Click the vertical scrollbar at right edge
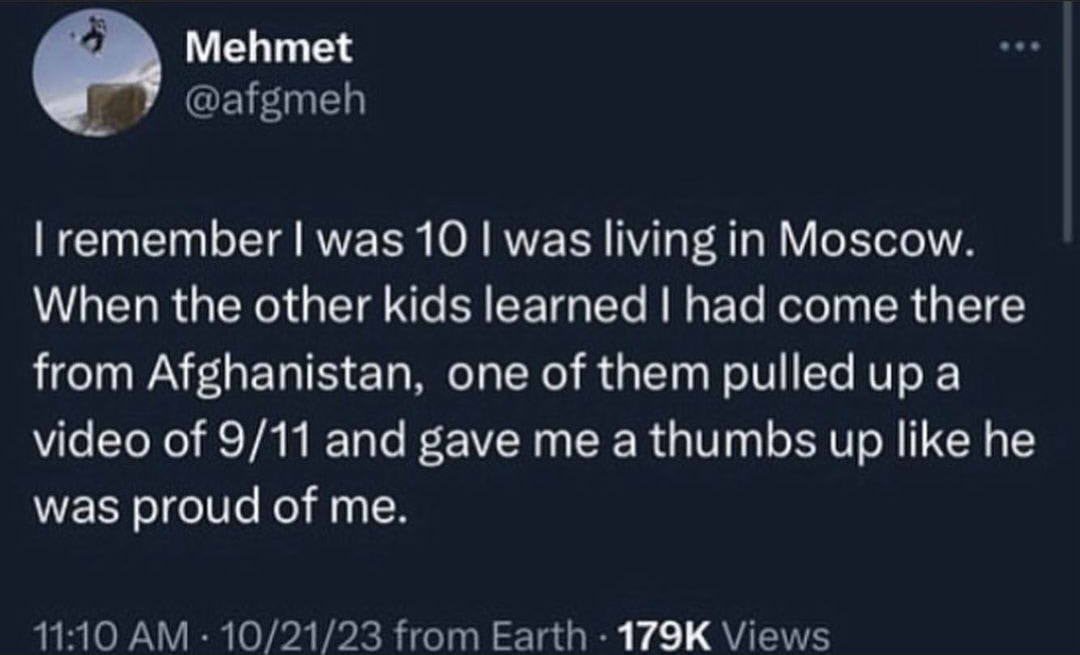The width and height of the screenshot is (1080, 655). (1069, 120)
